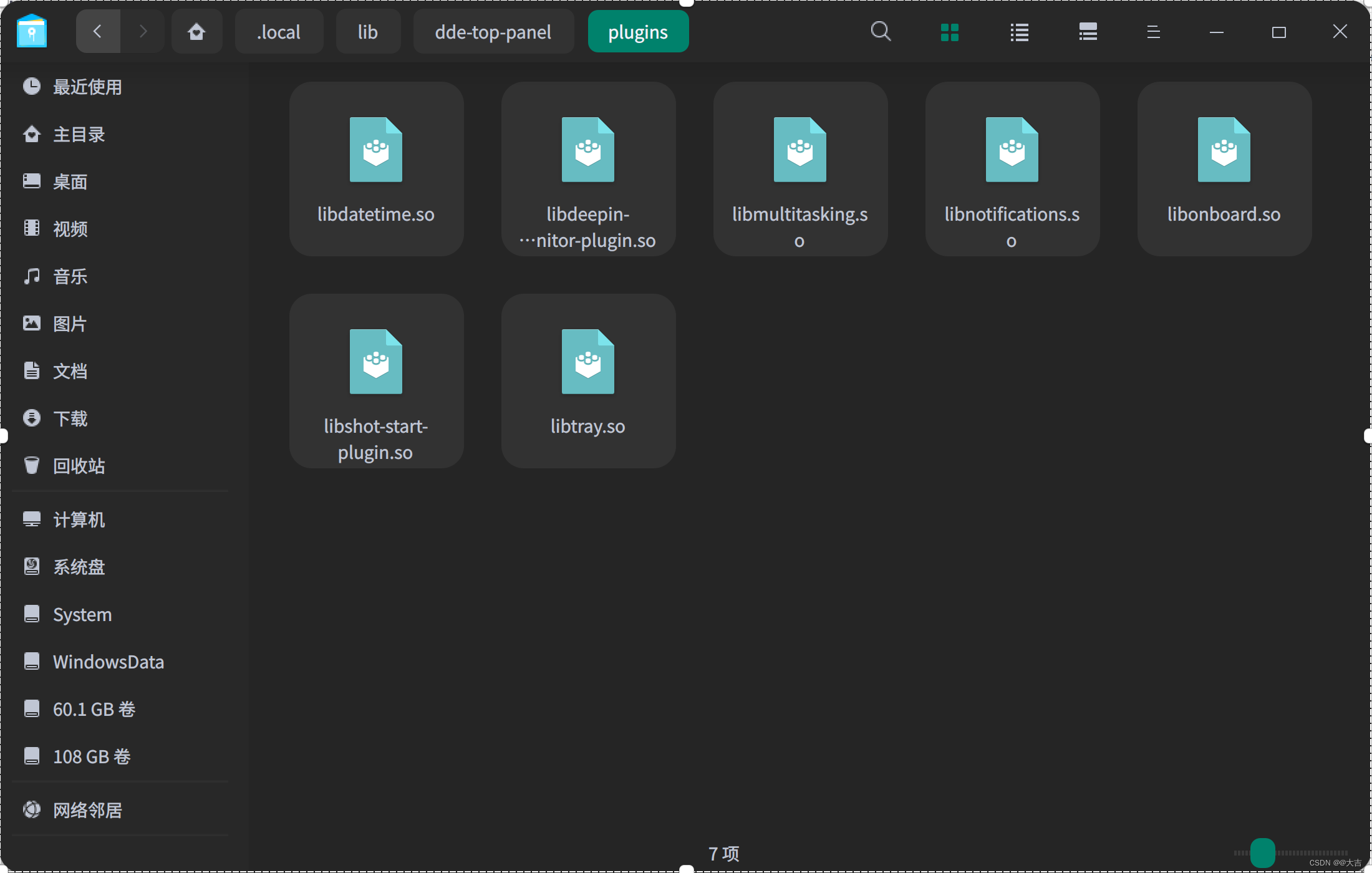Screen dimensions: 1372x873
Task: Switch to list view mode
Action: [1019, 32]
